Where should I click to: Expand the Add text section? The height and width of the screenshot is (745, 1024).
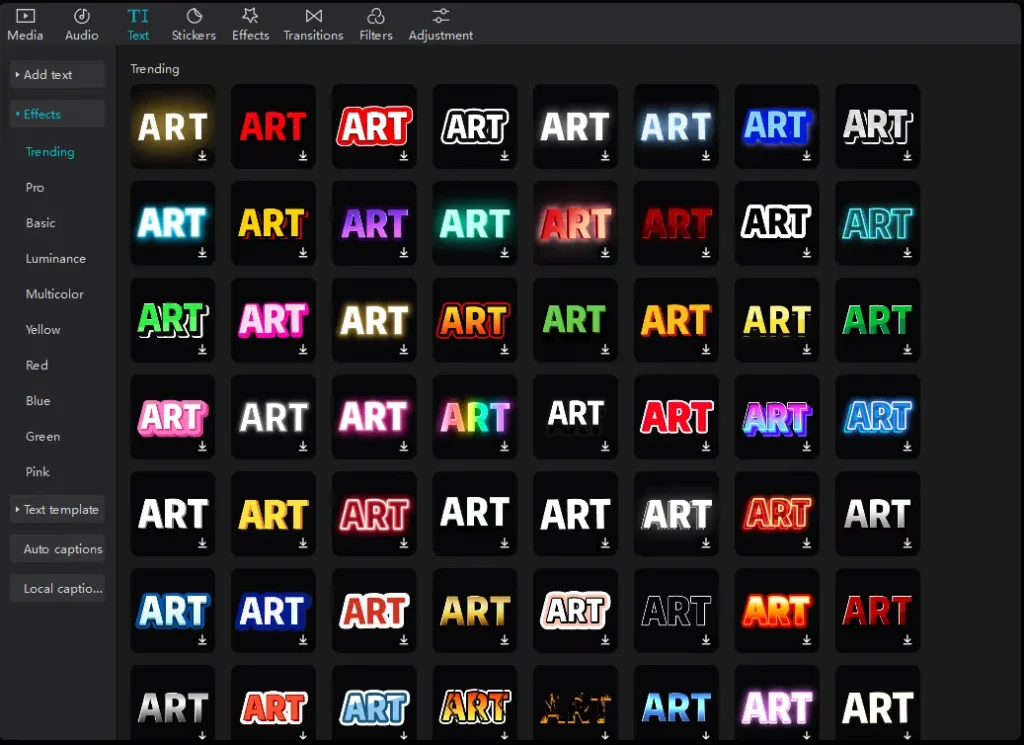click(x=57, y=75)
